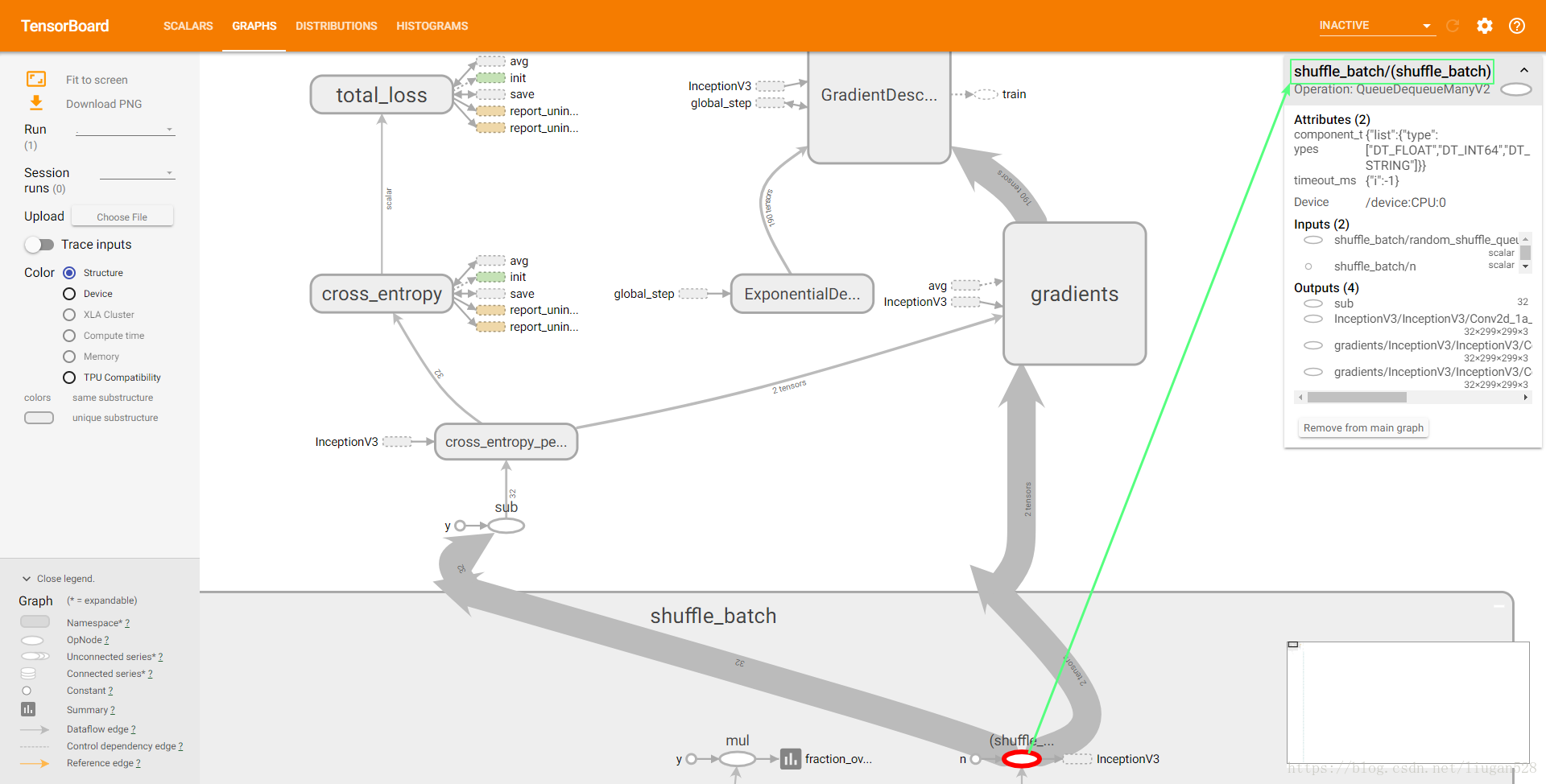Screen dimensions: 1546x784
Task: Click InceptionV3 node feeding cross_entropy_pe...
Action: coord(397,442)
